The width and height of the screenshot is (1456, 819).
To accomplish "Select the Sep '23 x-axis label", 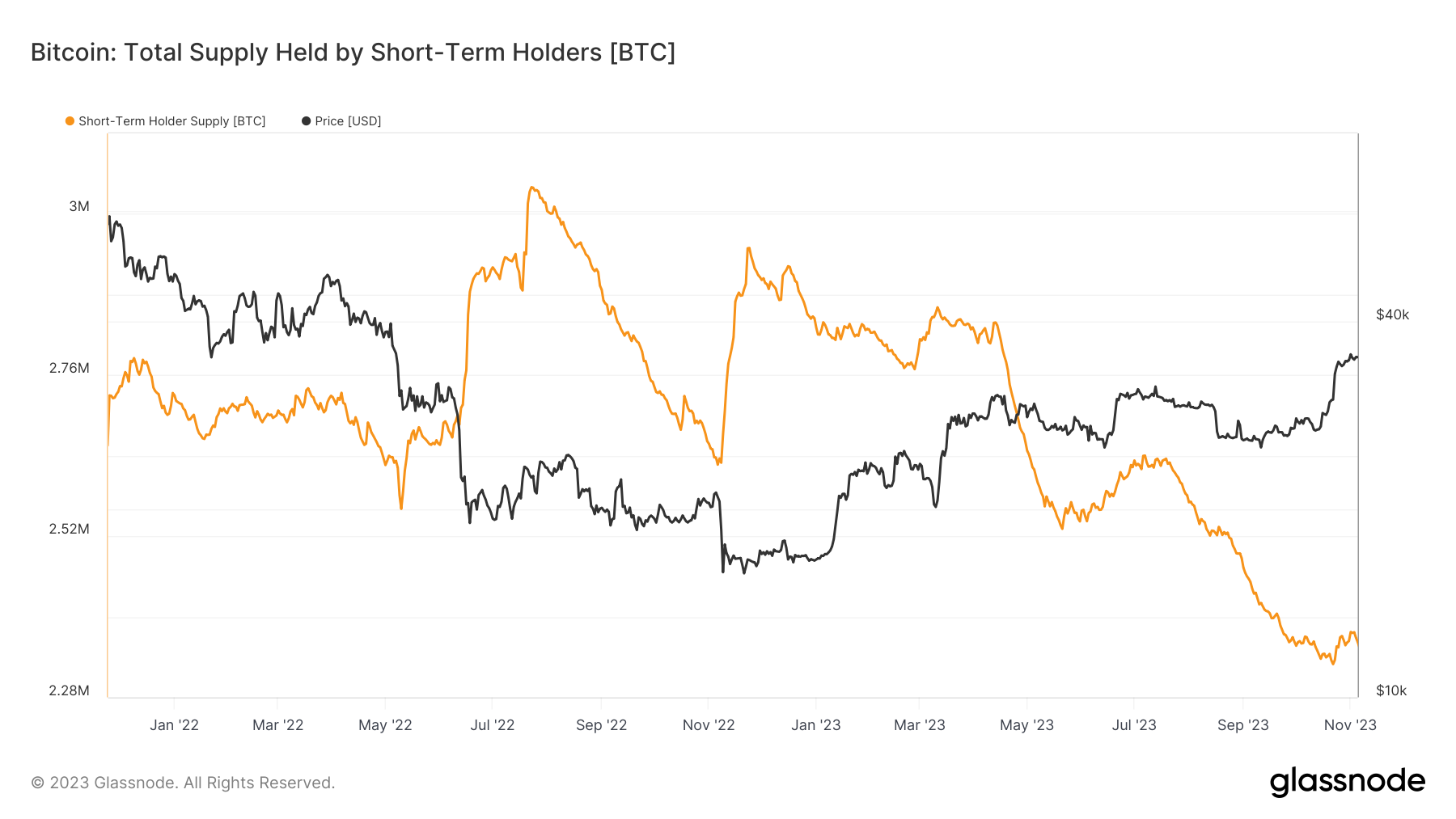I will click(1242, 725).
